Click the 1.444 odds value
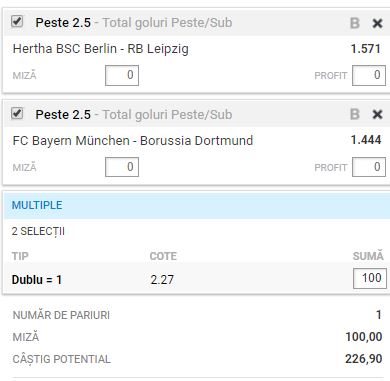The width and height of the screenshot is (390, 381). tap(366, 140)
